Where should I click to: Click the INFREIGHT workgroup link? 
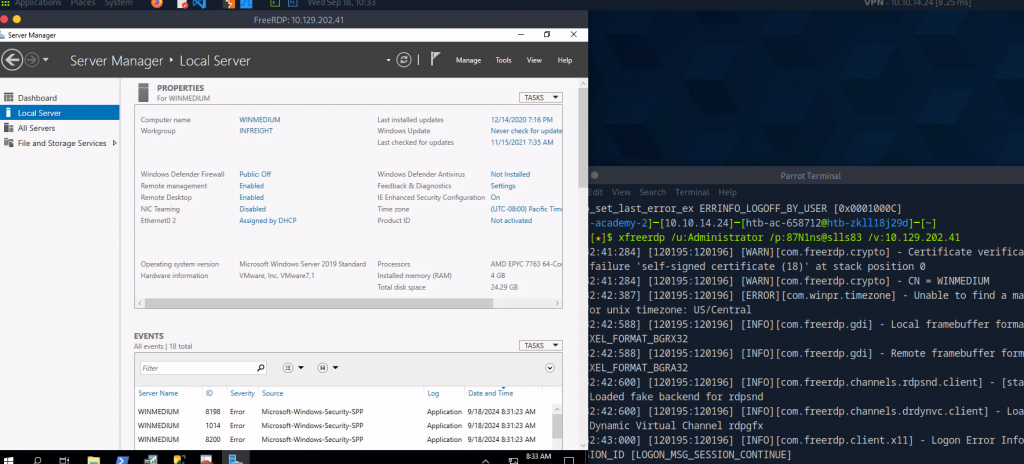[x=256, y=131]
